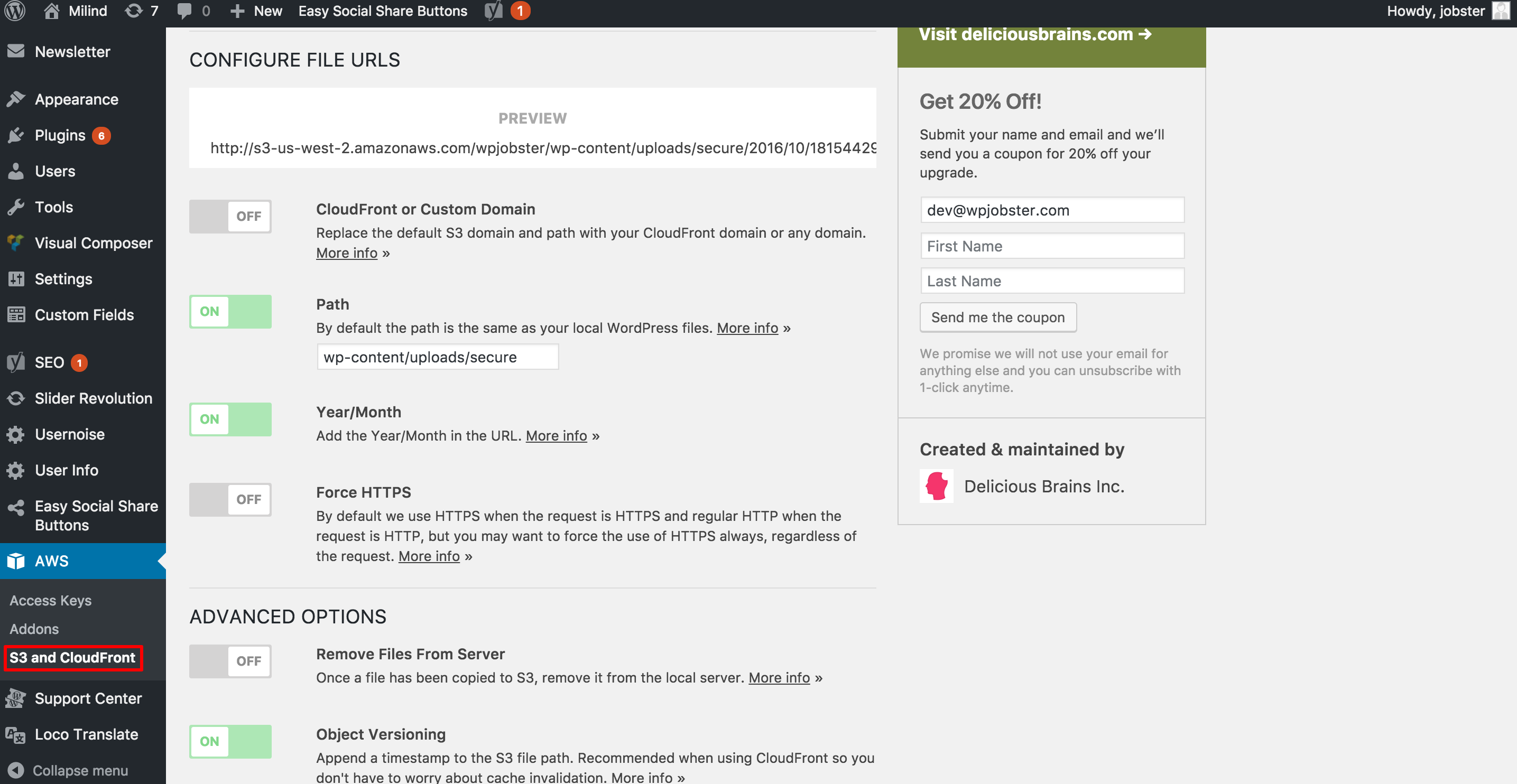Open the Settings menu label
The height and width of the screenshot is (784, 1517).
click(63, 279)
